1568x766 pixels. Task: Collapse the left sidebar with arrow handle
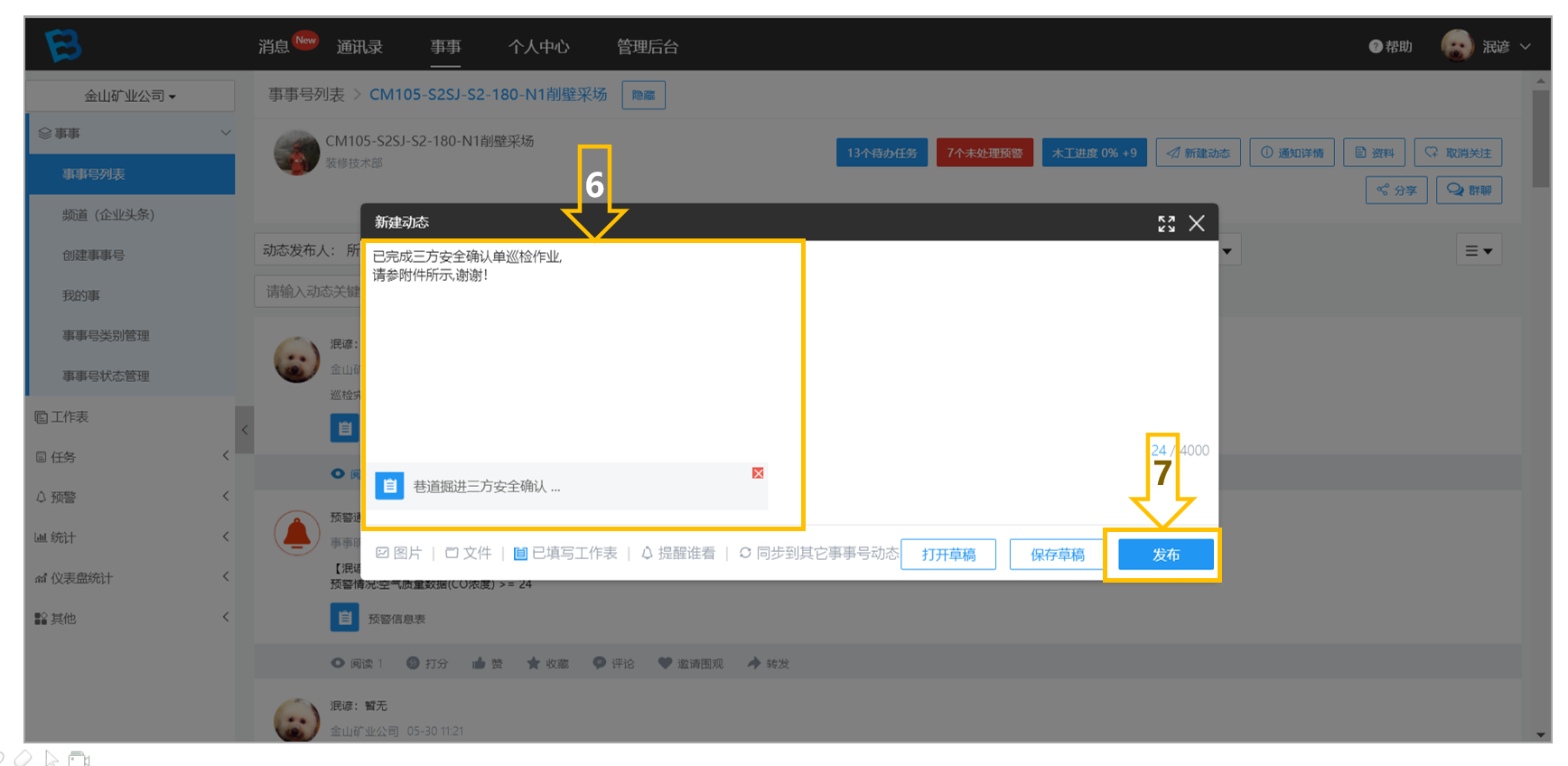244,430
